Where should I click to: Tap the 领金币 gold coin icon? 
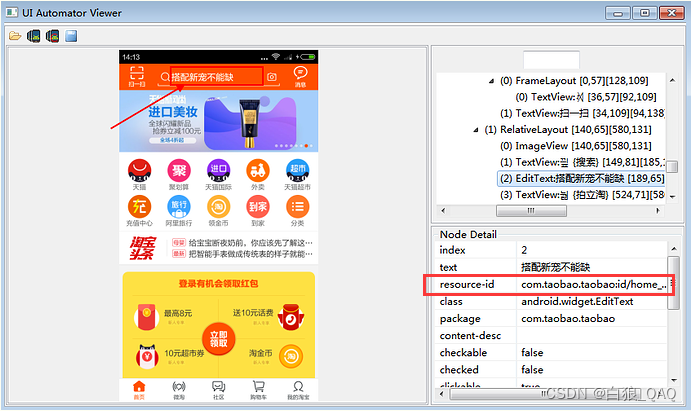[219, 207]
